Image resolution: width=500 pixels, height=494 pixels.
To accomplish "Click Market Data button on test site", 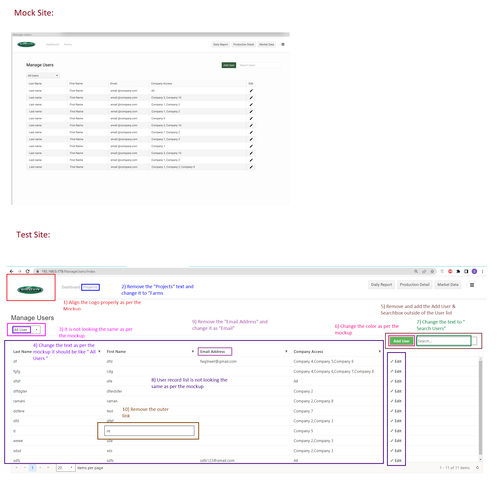I will tap(448, 285).
